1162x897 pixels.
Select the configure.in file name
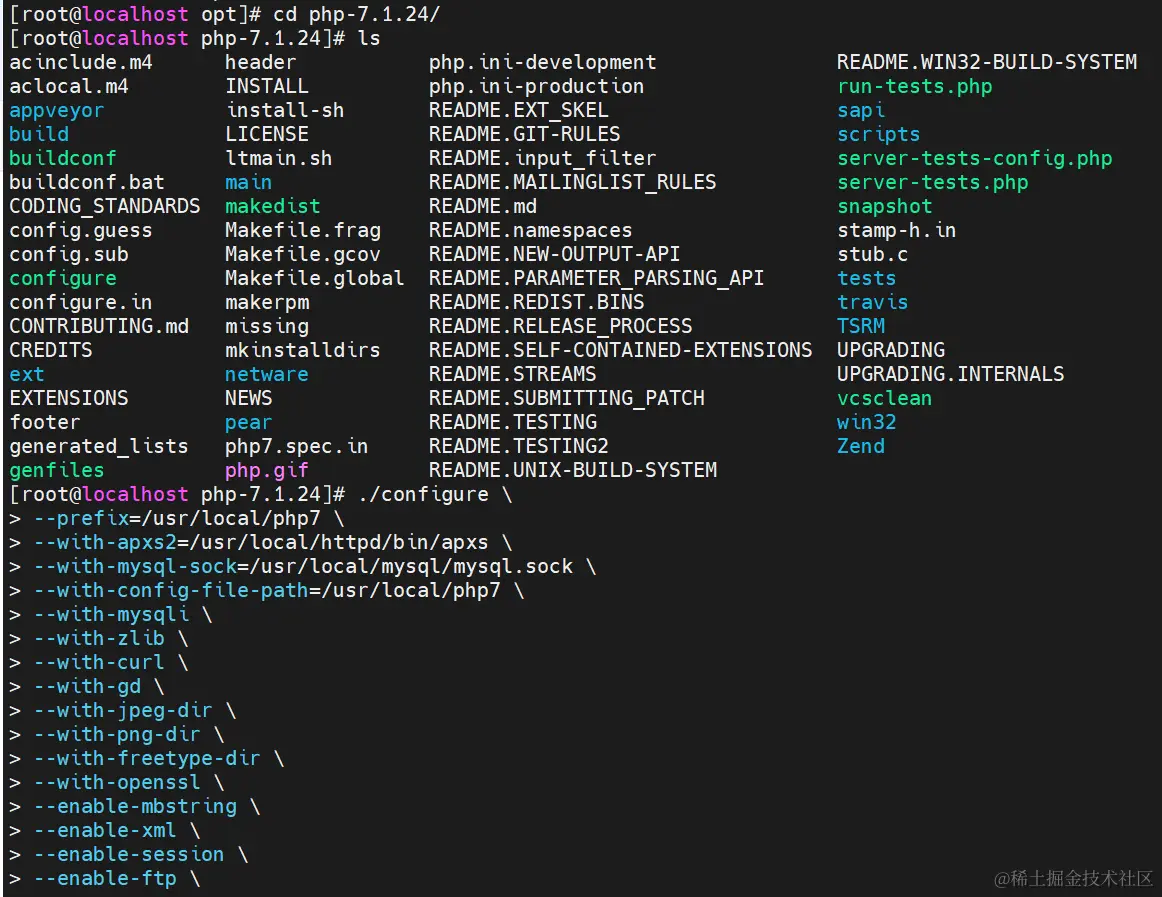click(x=80, y=302)
